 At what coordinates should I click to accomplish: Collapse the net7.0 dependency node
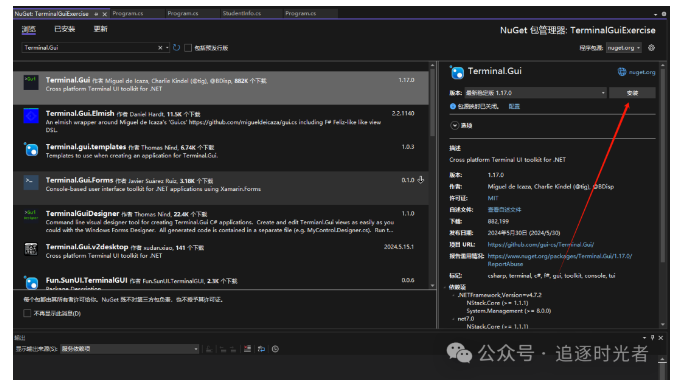453,319
